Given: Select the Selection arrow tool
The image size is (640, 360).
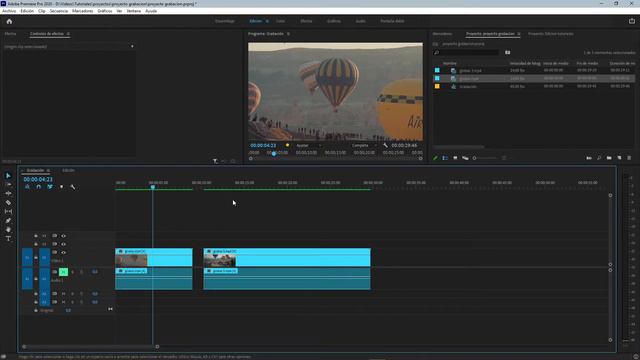Looking at the screenshot, I should point(8,176).
